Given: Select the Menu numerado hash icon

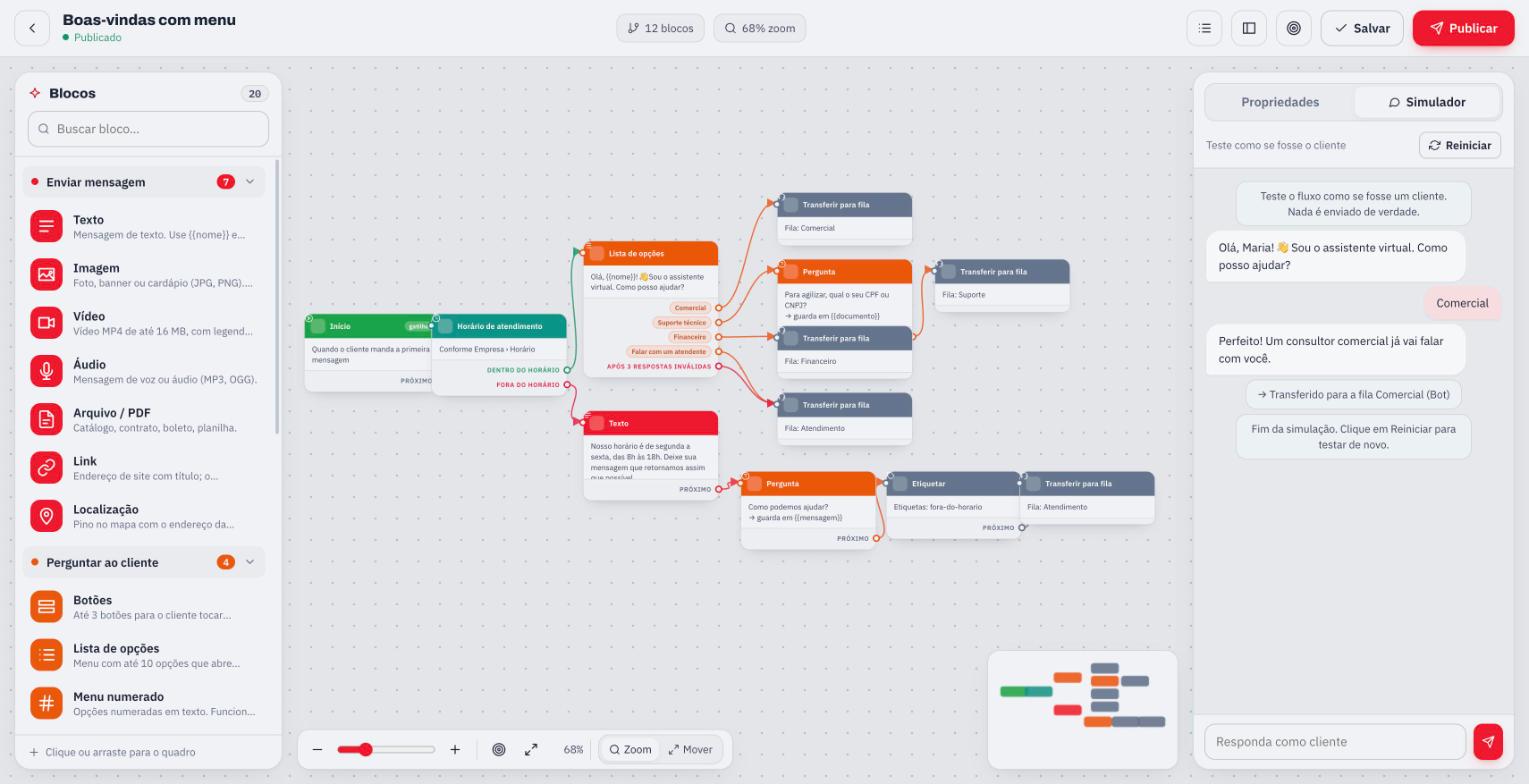Looking at the screenshot, I should pos(46,703).
